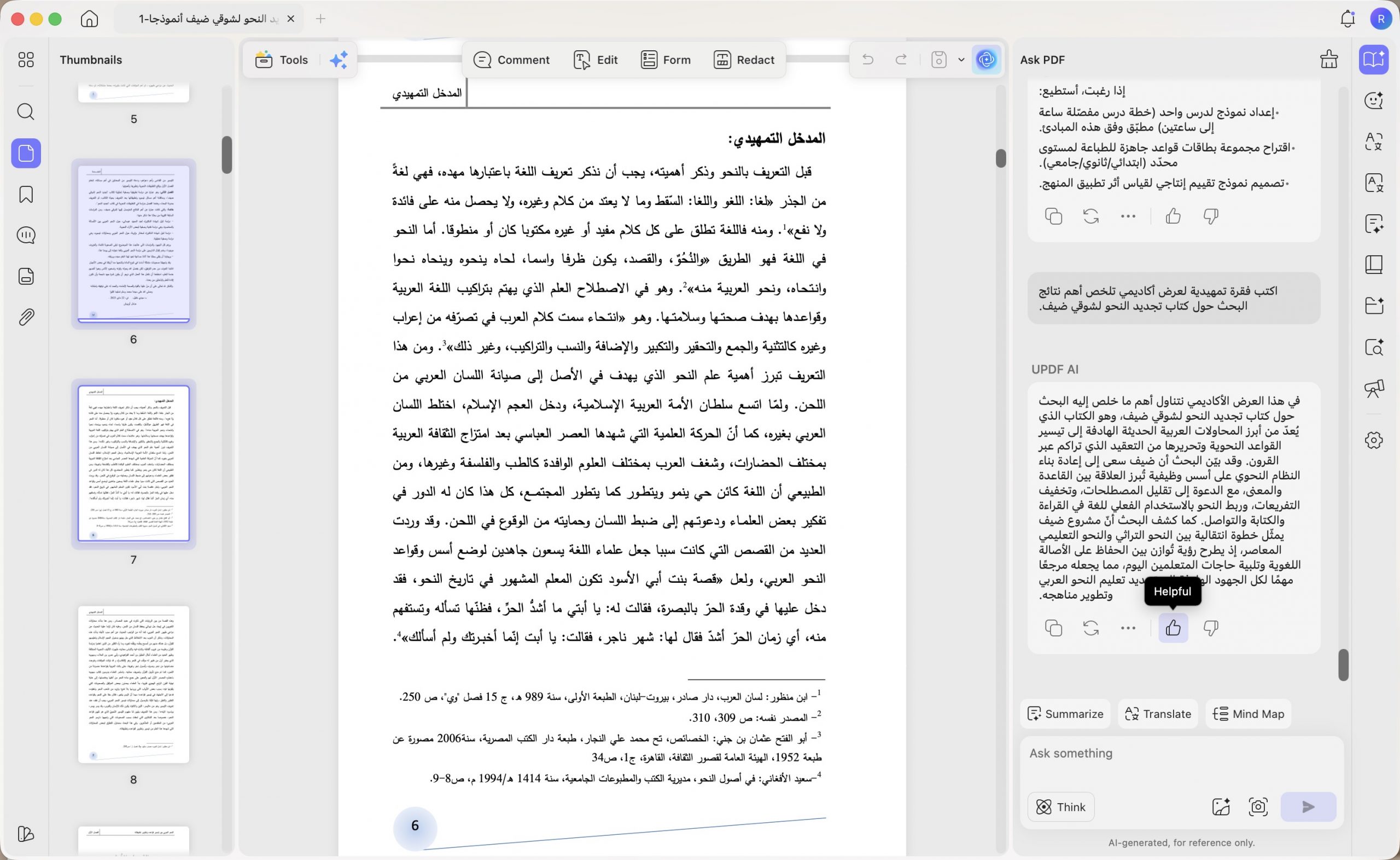This screenshot has height=860, width=1400.
Task: Switch to Comment mode
Action: (511, 60)
